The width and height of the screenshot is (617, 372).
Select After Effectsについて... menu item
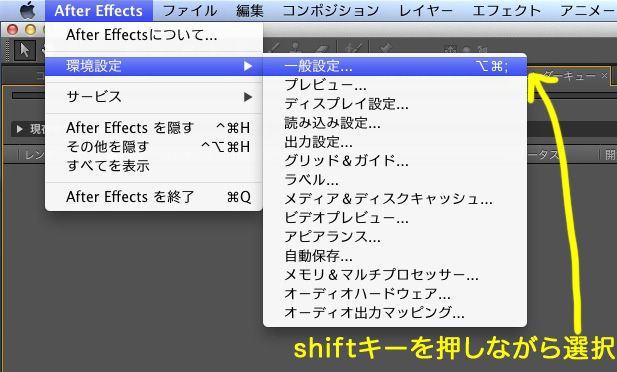click(x=154, y=35)
